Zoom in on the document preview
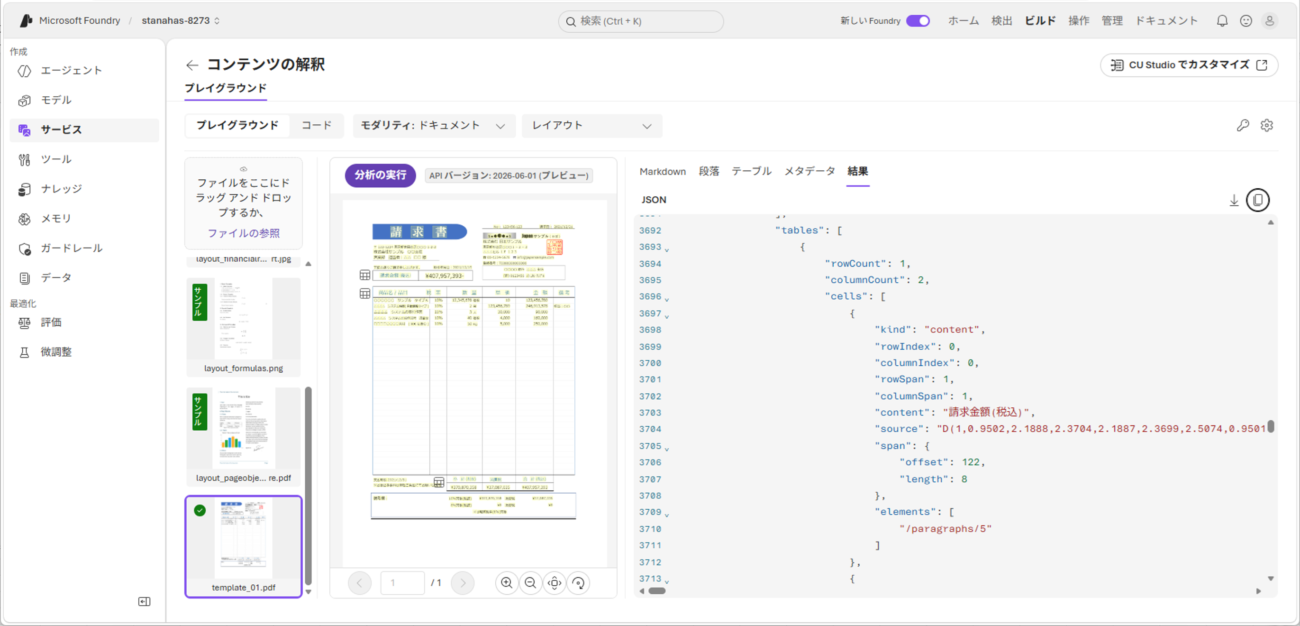 pos(507,583)
